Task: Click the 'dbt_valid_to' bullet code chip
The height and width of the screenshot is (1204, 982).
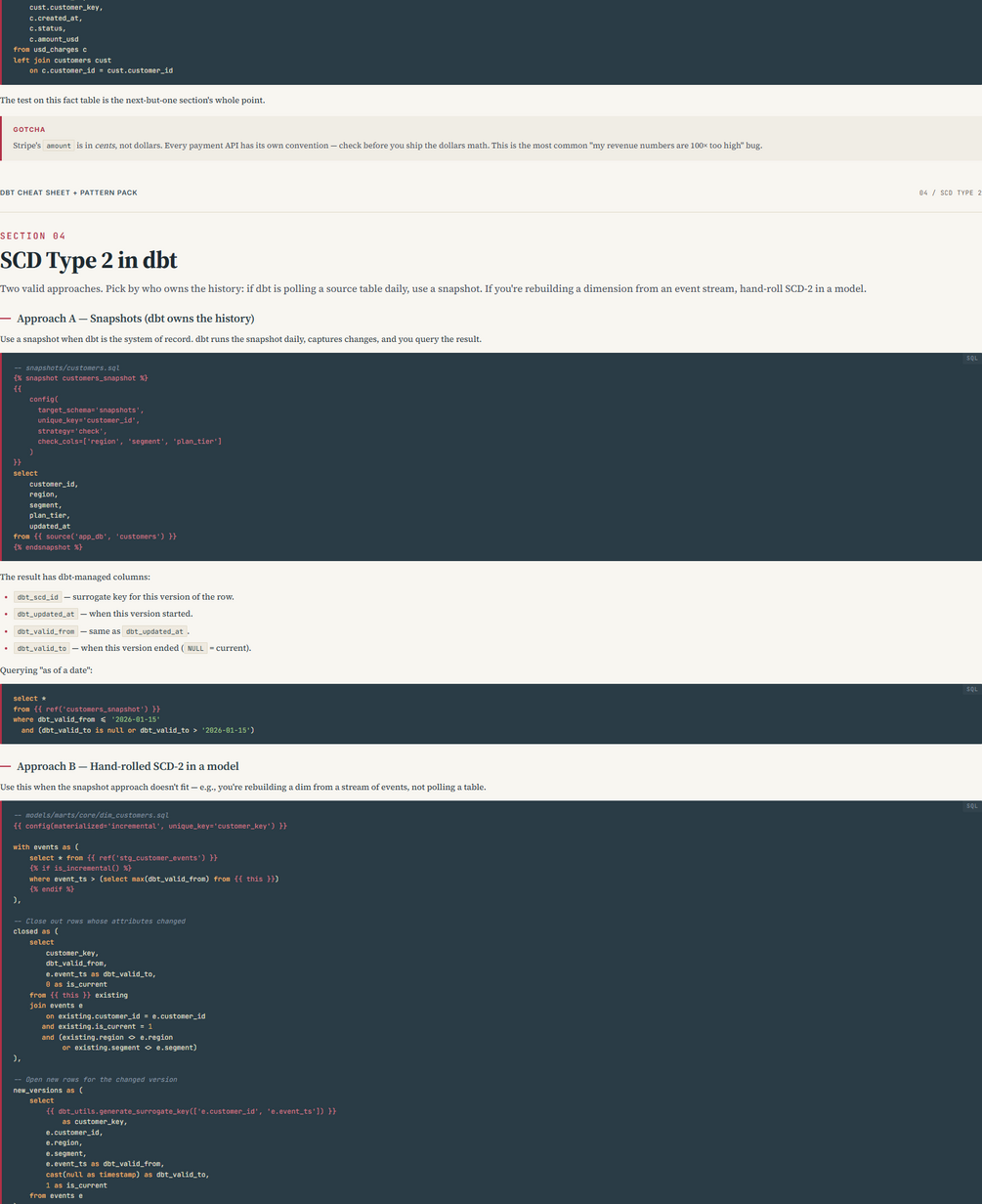Action: (x=41, y=648)
